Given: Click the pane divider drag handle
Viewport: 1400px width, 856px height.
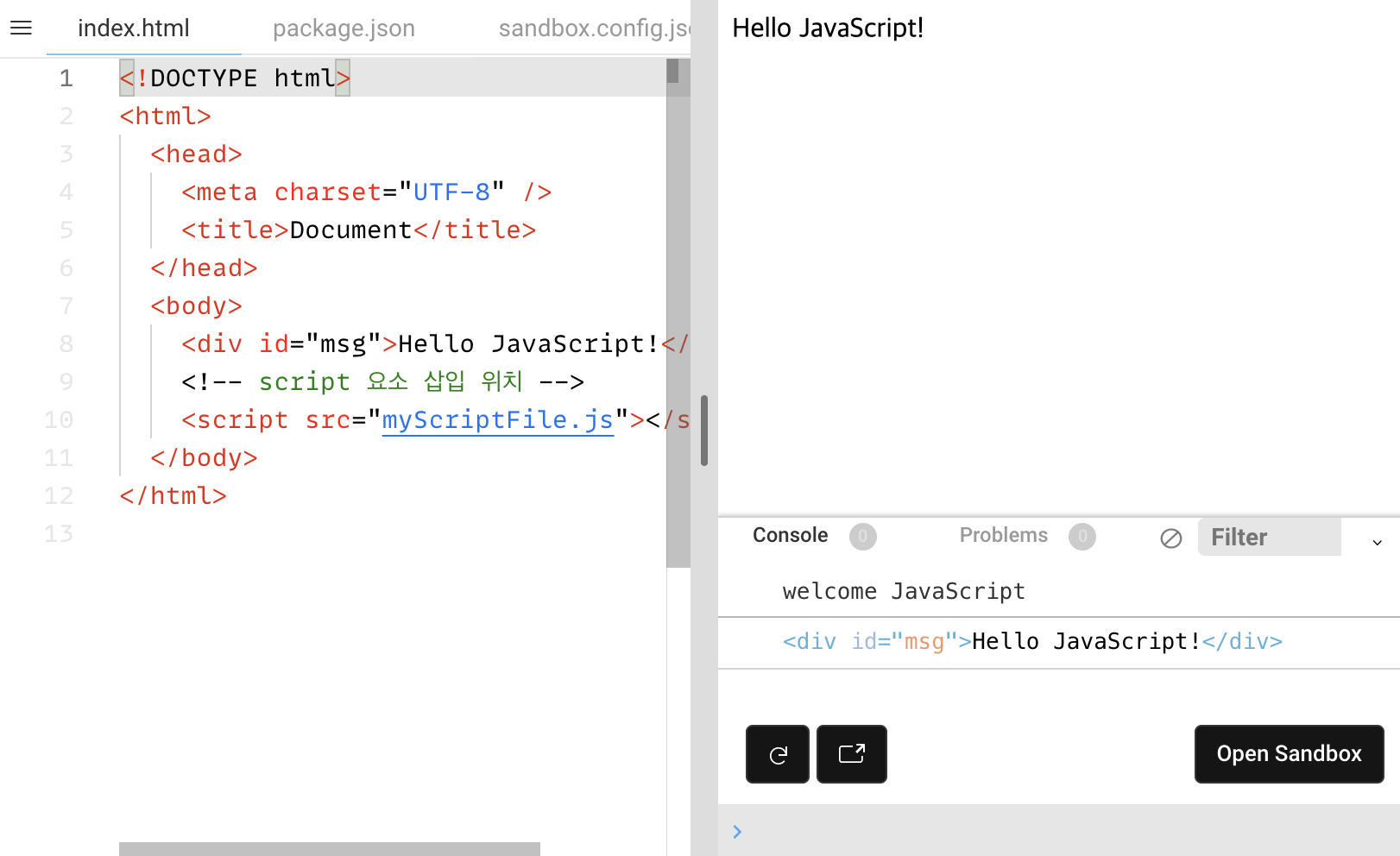Looking at the screenshot, I should (x=704, y=431).
